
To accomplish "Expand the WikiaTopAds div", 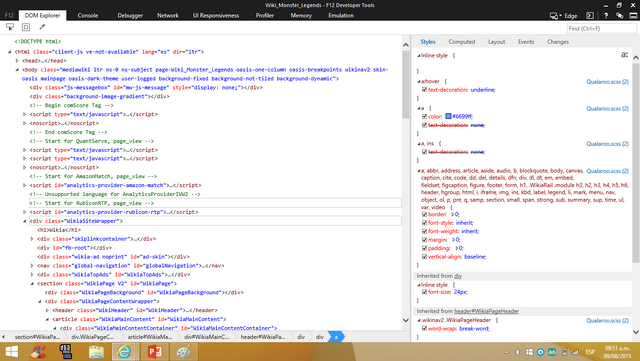I will (32, 275).
